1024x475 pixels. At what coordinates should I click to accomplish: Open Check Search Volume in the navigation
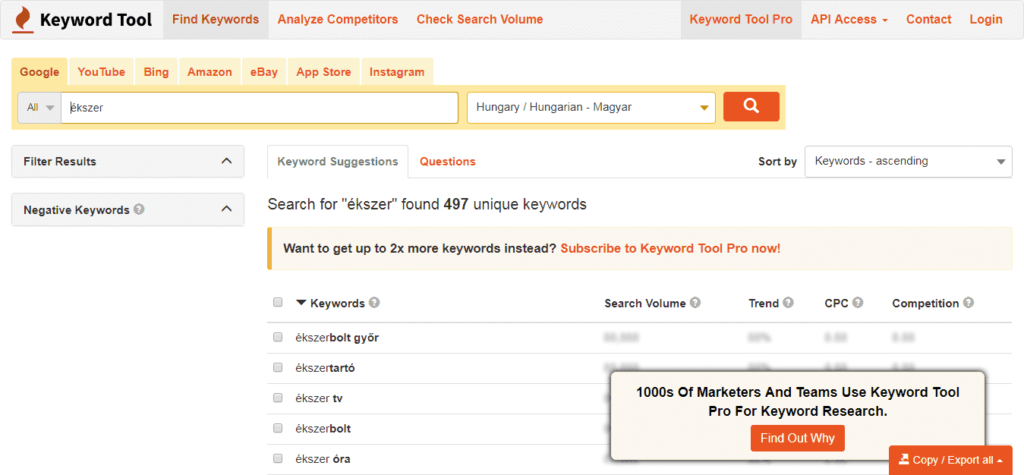pyautogui.click(x=480, y=20)
